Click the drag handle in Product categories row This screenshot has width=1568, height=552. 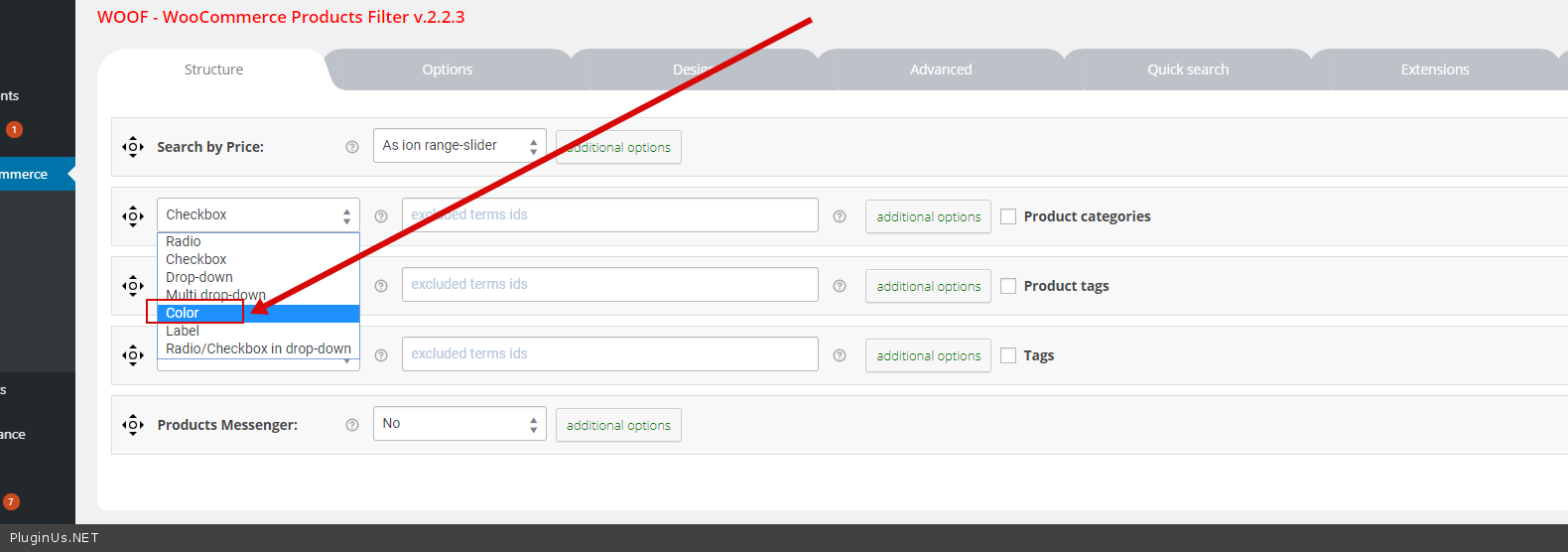click(x=133, y=216)
